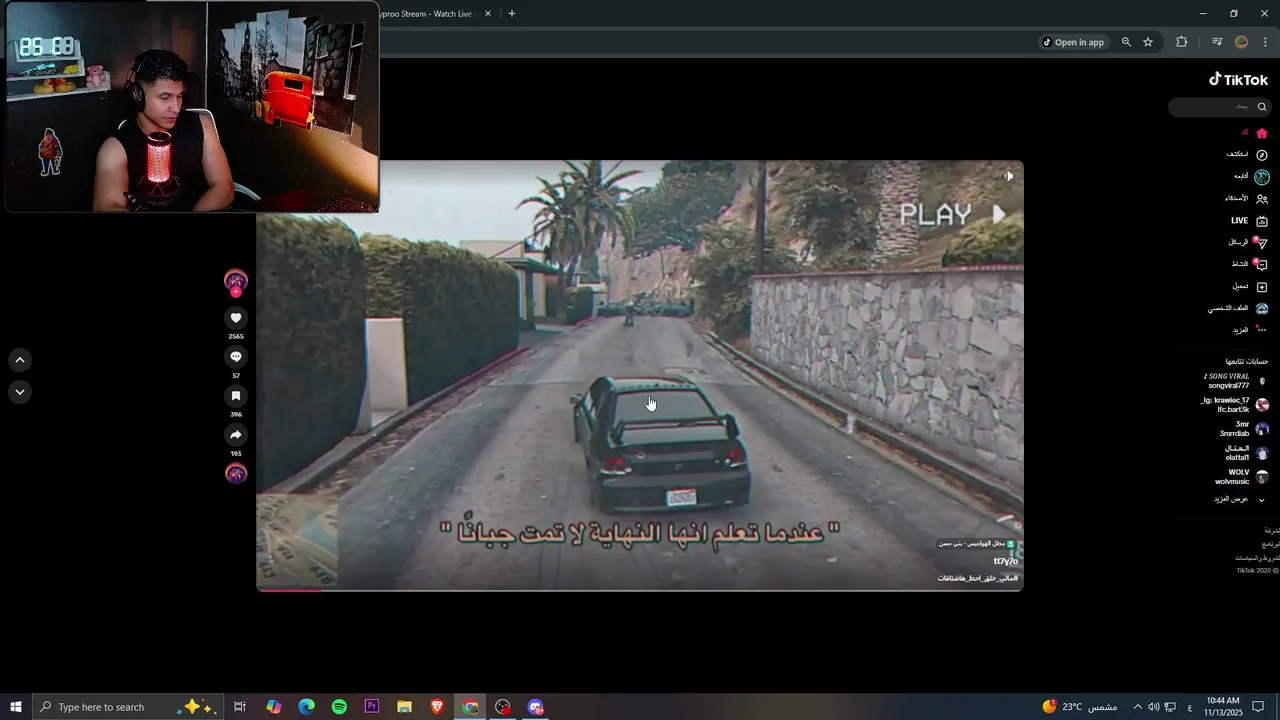The height and width of the screenshot is (720, 1280).
Task: Open elattal1 followed account
Action: (x=1246, y=453)
